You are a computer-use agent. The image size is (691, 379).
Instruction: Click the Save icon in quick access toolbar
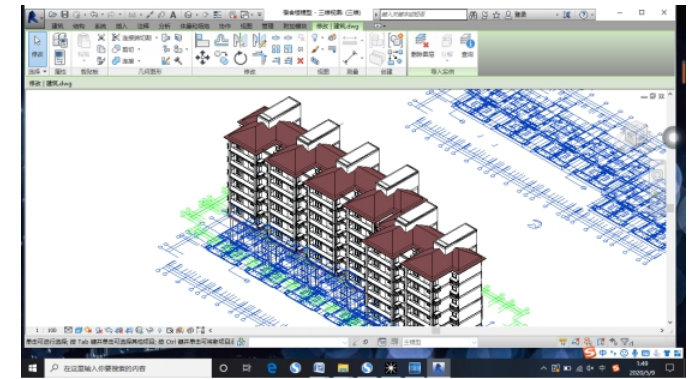65,15
